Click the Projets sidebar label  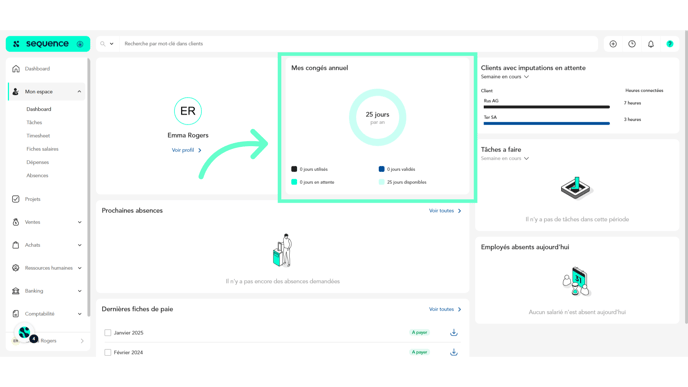(32, 199)
